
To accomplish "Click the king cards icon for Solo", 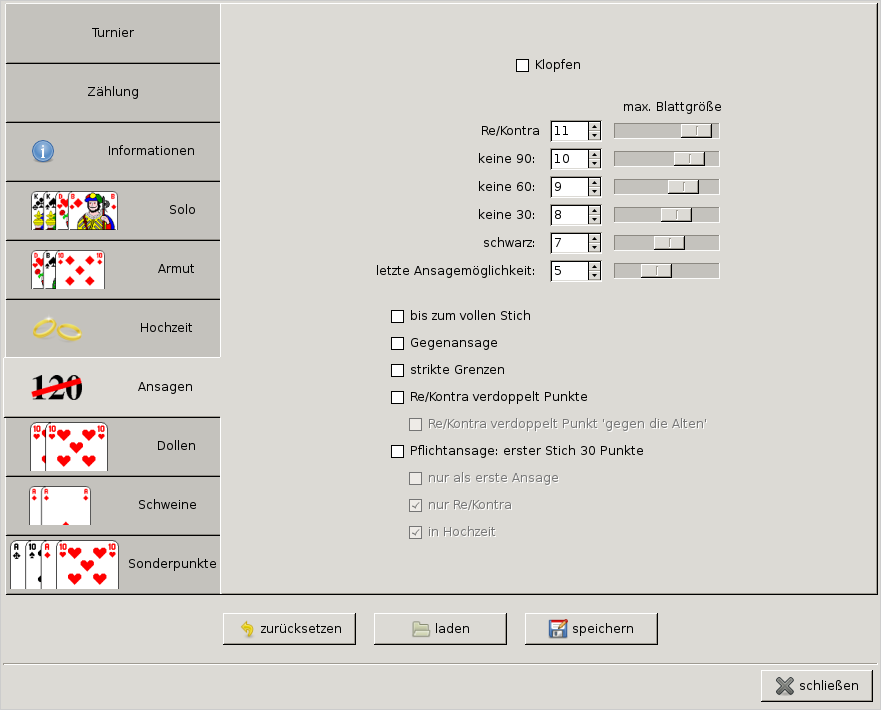I will click(74, 211).
